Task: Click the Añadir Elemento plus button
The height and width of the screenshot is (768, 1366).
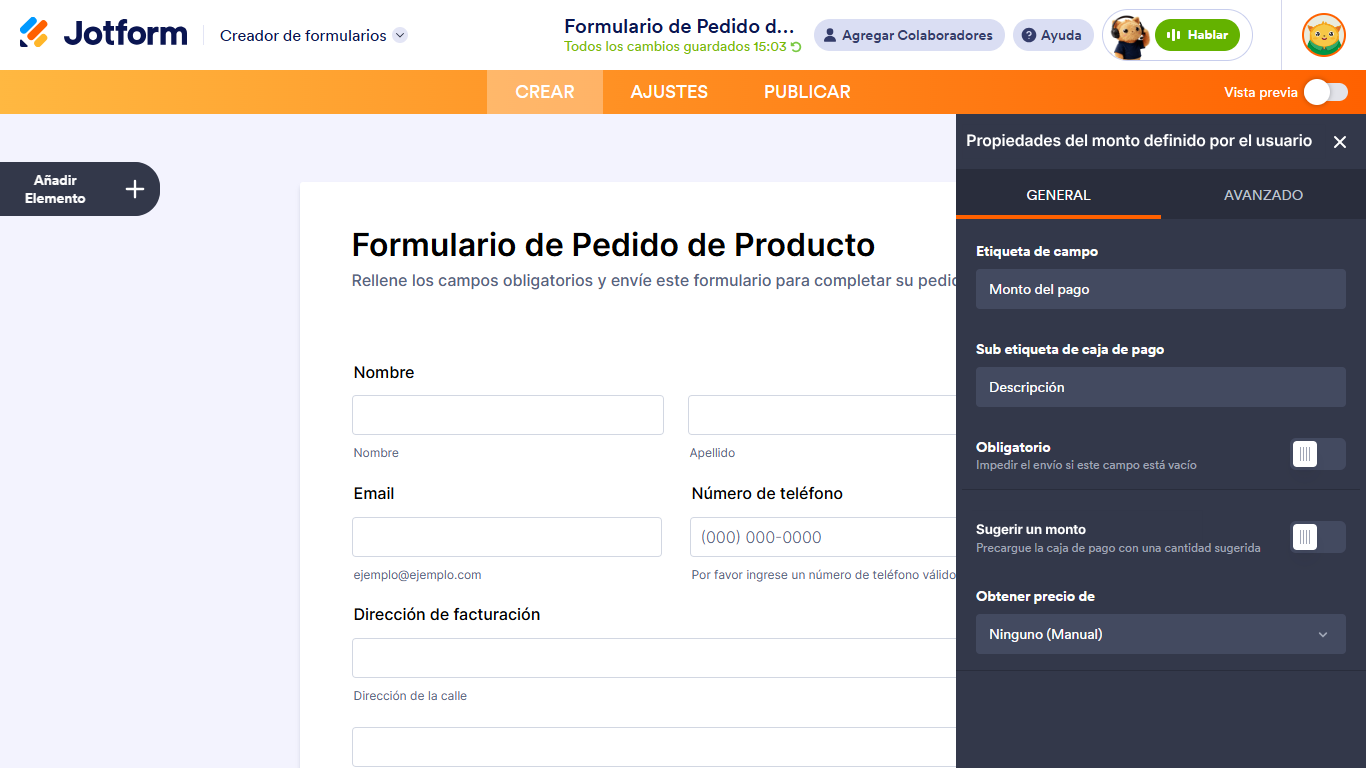Action: tap(135, 189)
